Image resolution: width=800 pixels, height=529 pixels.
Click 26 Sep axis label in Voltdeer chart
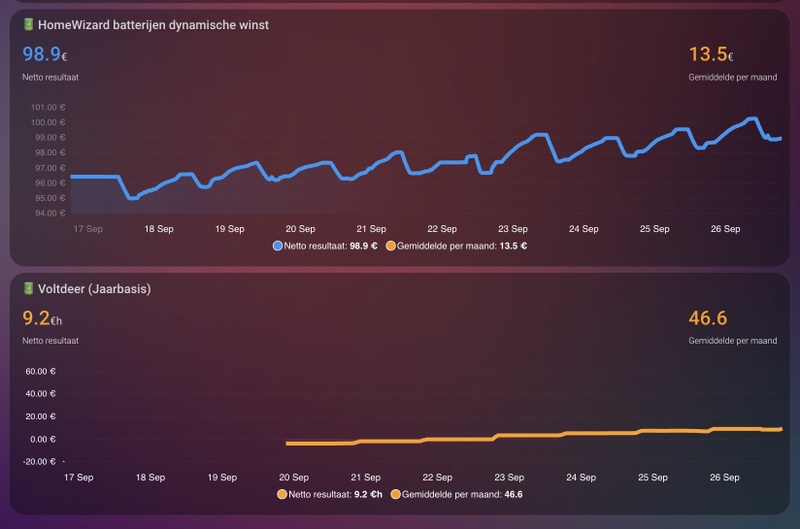coord(724,477)
